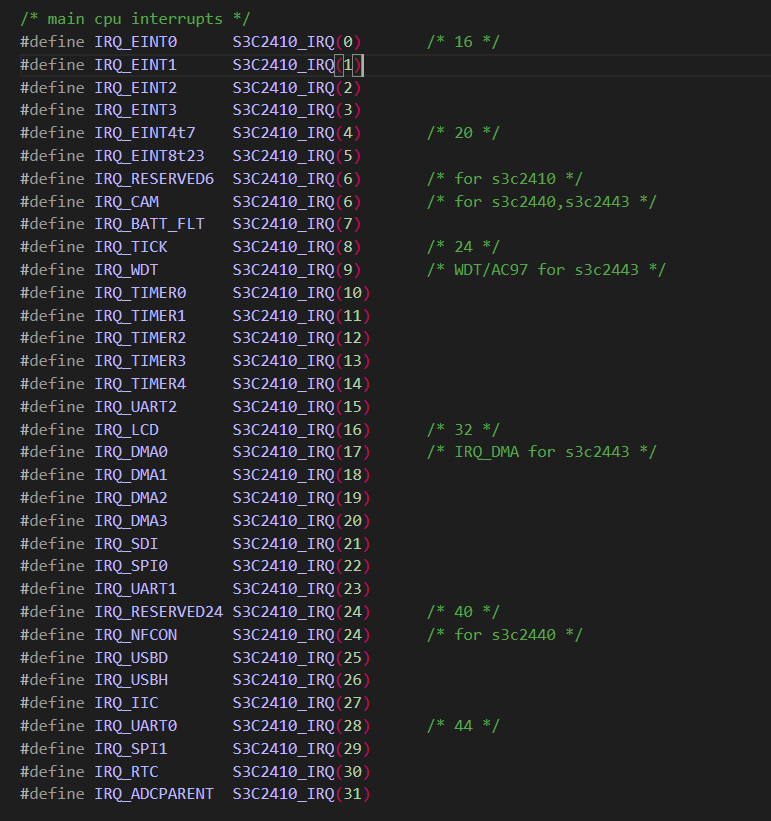Click S3C2410_IRQ(21) macro call
This screenshot has width=771, height=821.
(302, 544)
